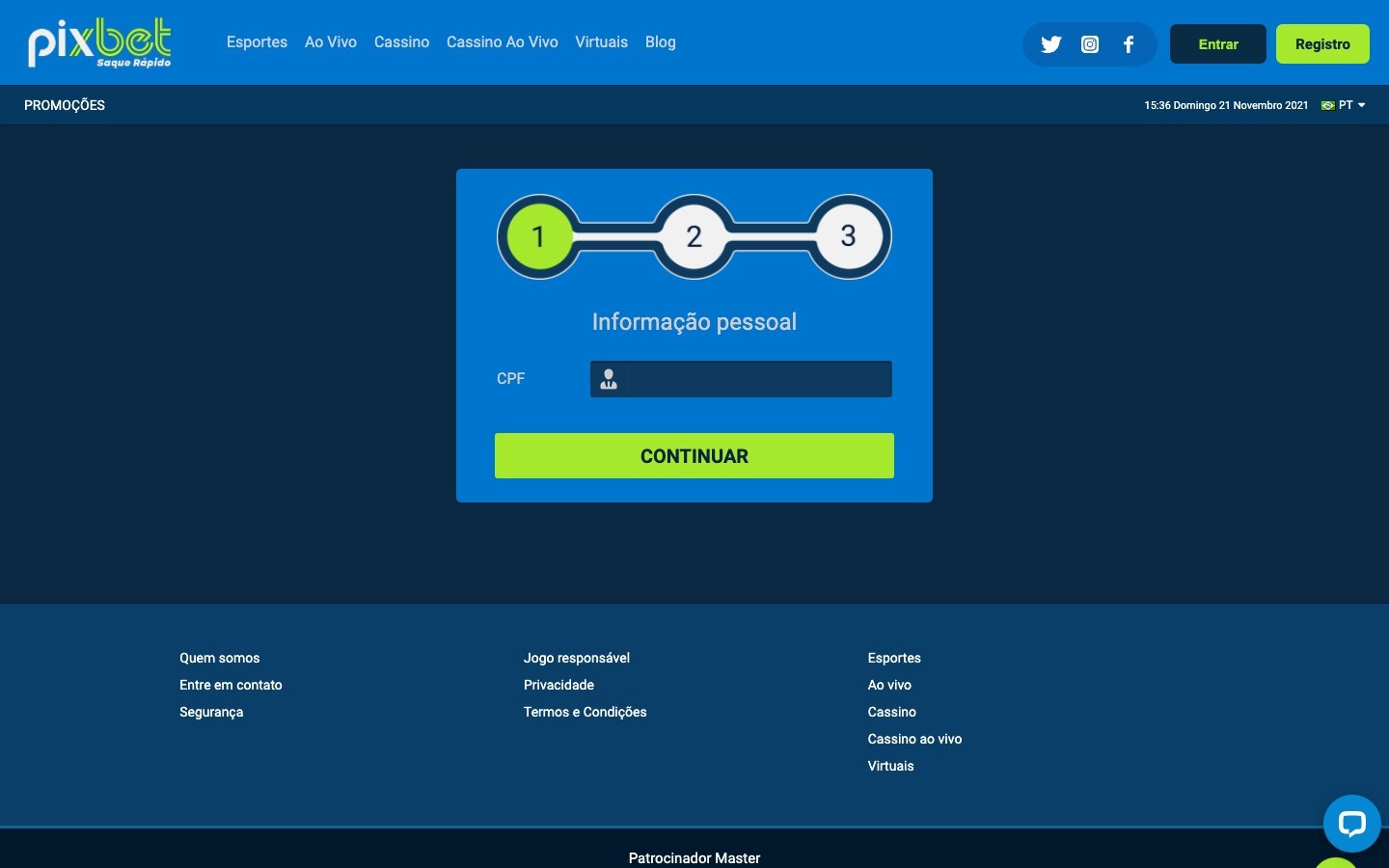
Task: Open Segurança footer link
Action: 211,712
